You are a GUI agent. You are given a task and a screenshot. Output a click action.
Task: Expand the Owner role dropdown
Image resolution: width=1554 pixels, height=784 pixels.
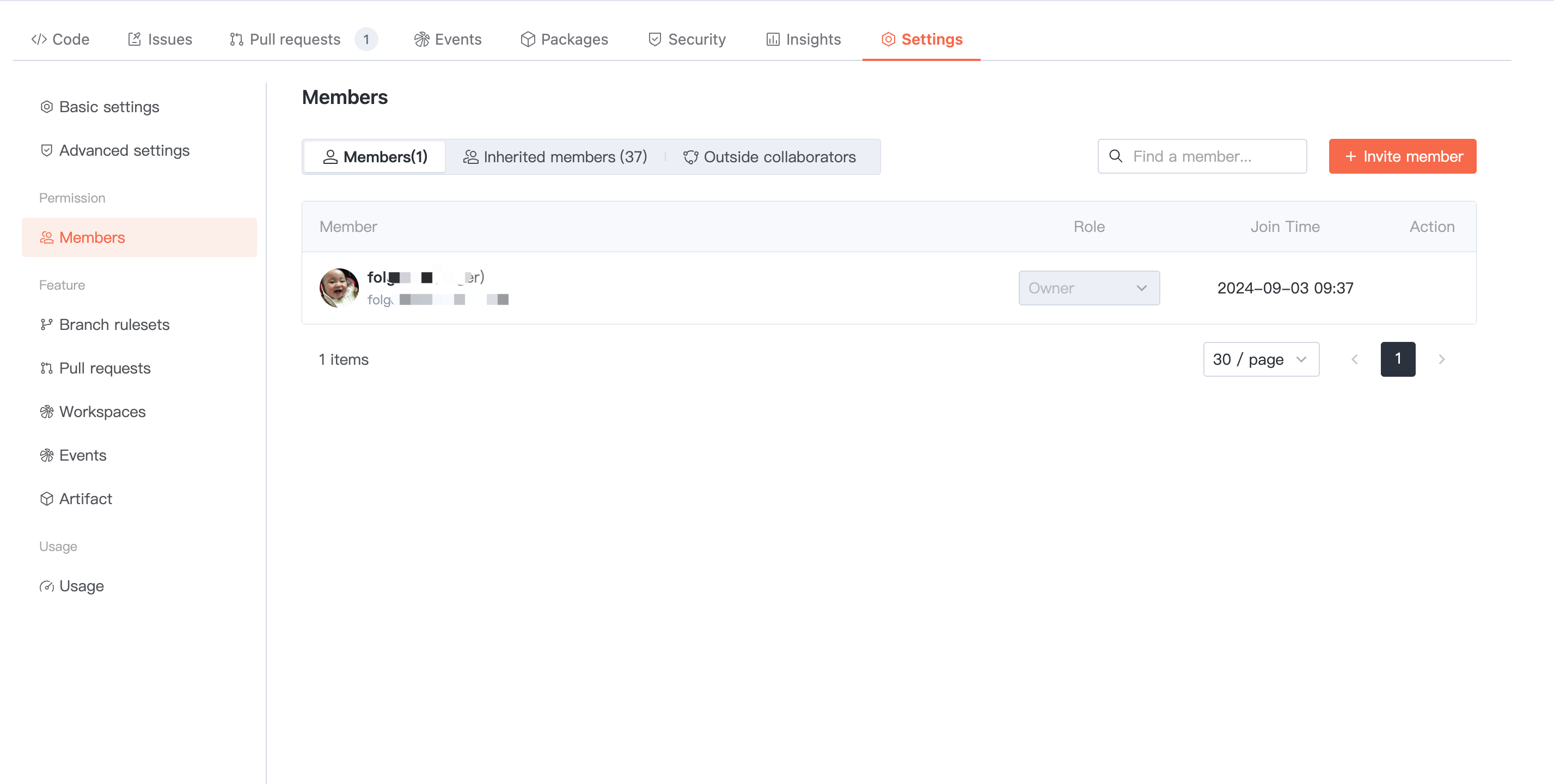(1089, 287)
